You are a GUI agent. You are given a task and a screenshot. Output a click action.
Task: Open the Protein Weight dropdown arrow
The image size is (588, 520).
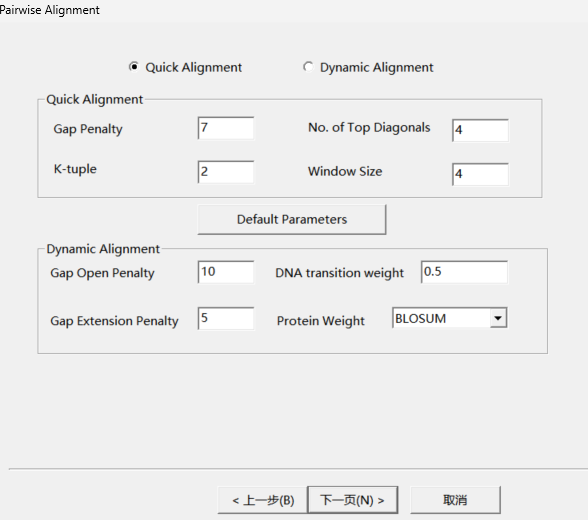pos(498,318)
